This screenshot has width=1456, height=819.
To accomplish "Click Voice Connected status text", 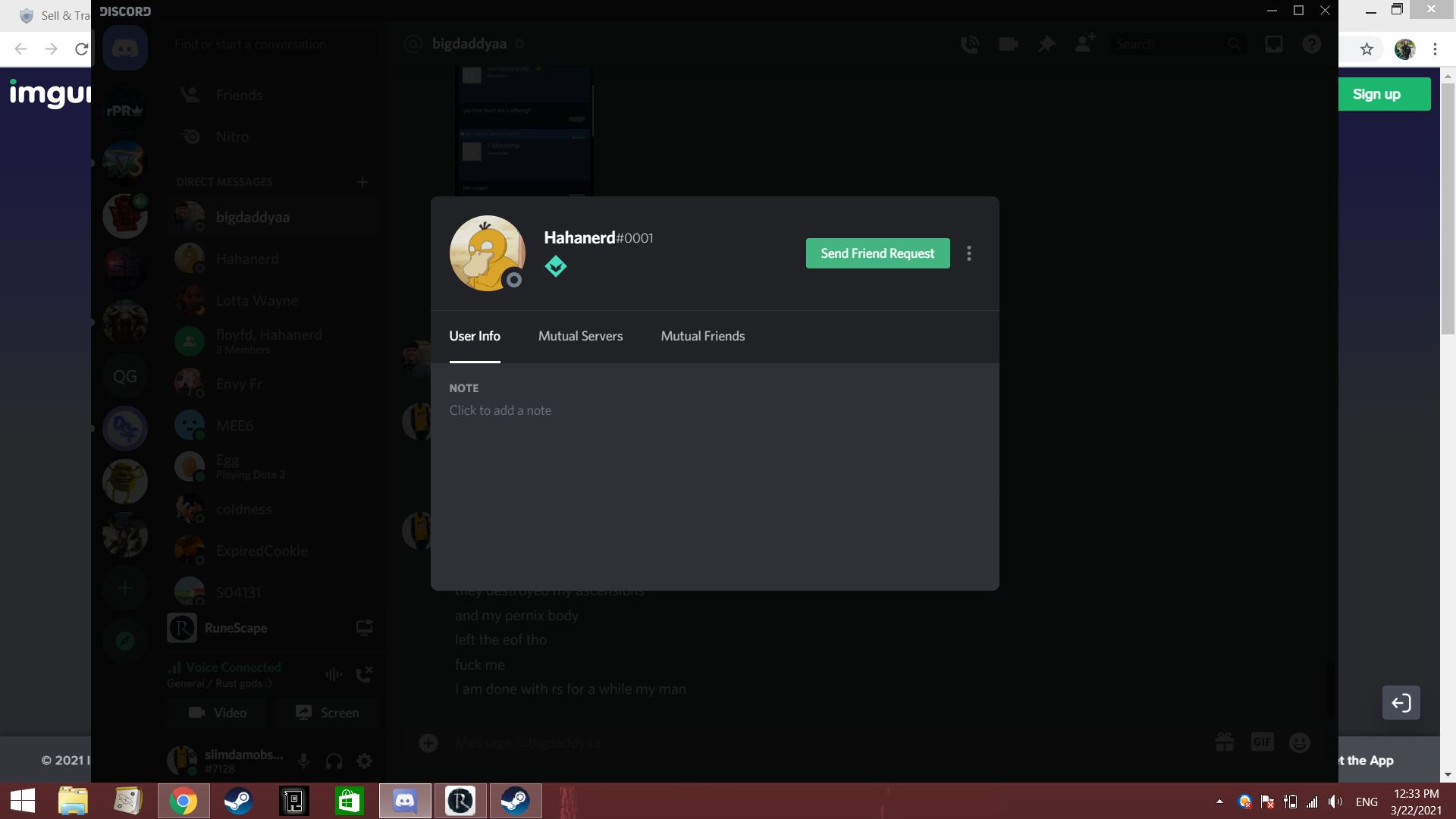I will click(x=234, y=667).
